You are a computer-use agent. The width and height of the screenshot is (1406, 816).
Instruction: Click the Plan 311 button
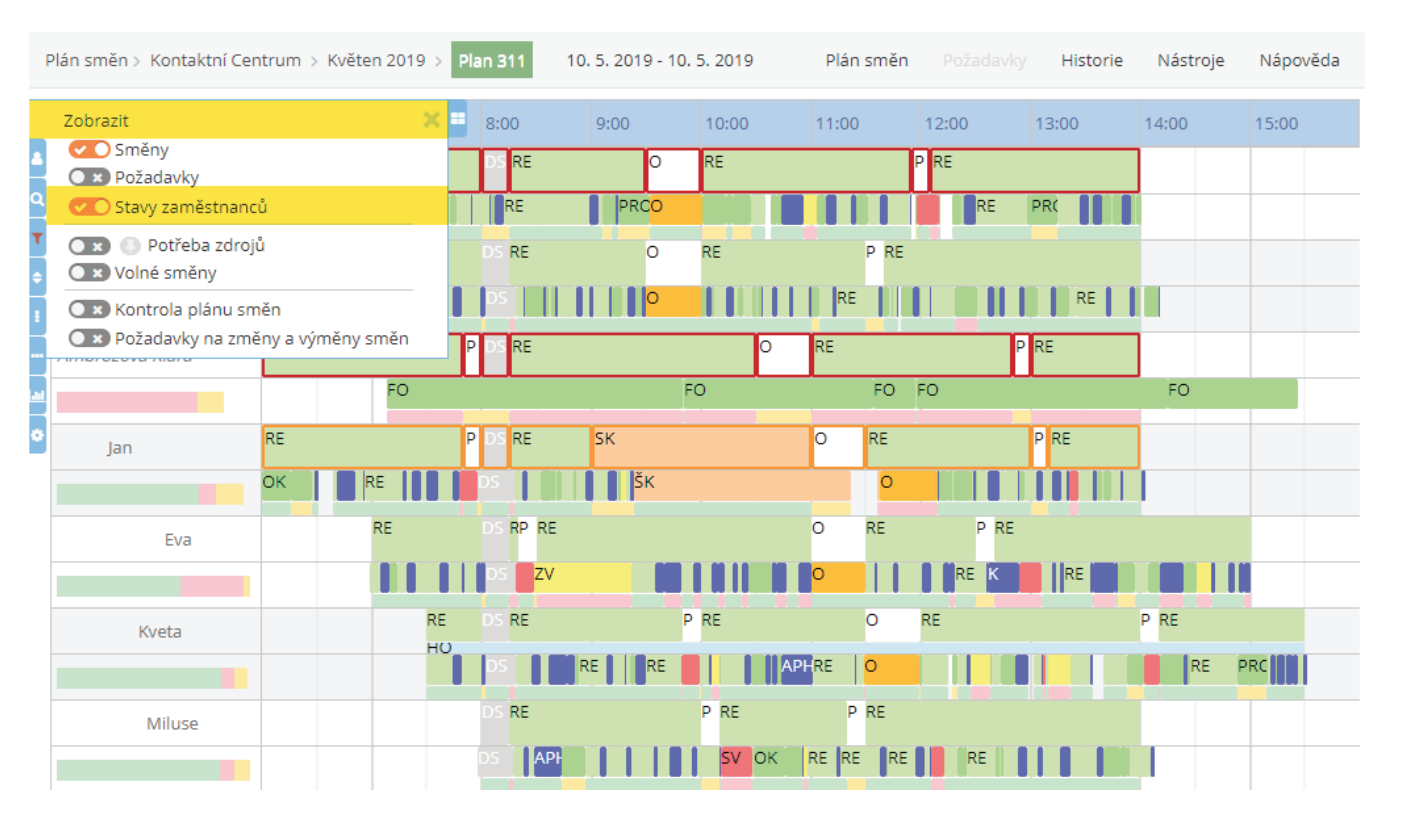(491, 60)
